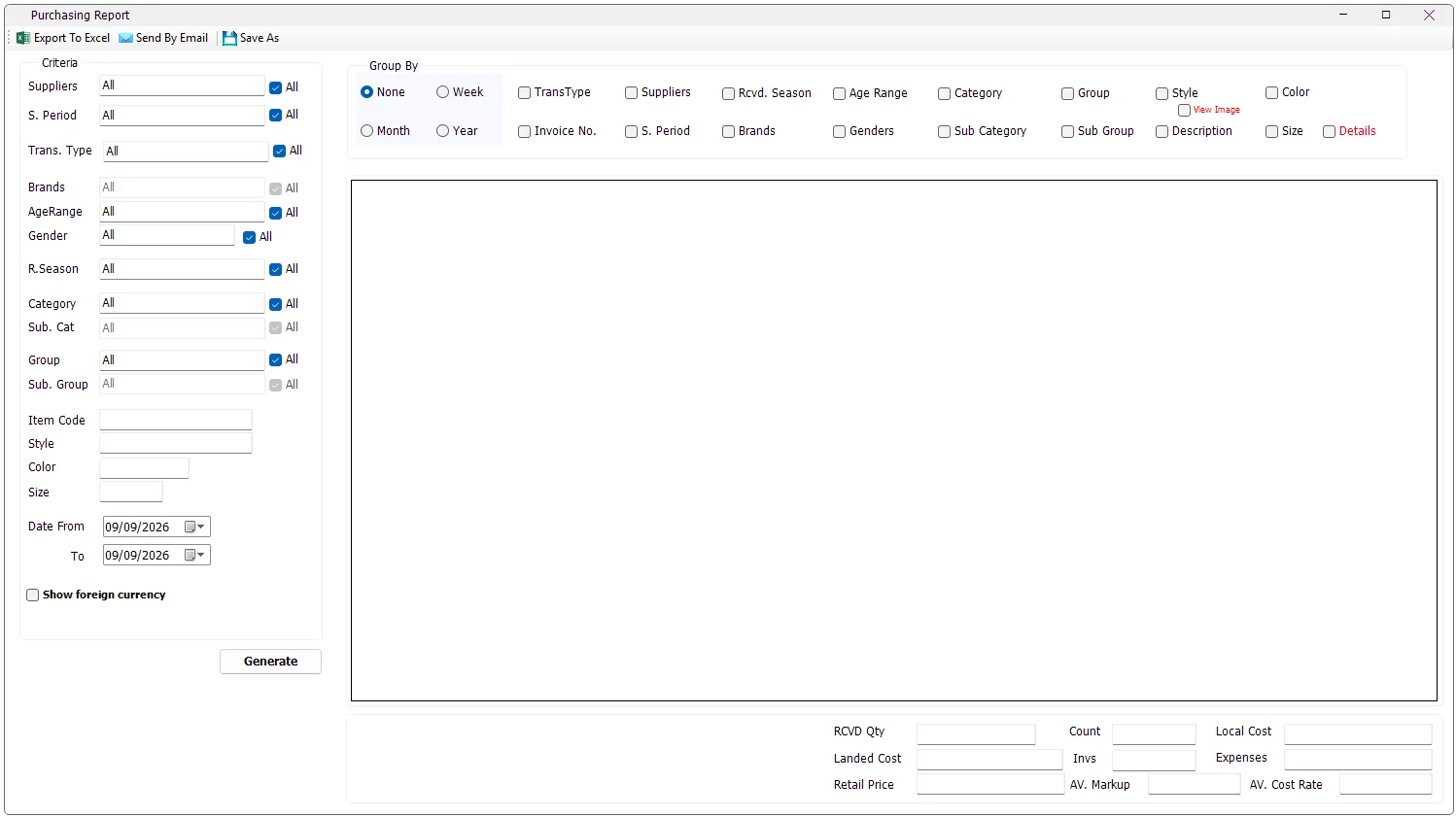
Task: Click the AV. Markup field
Action: [x=1195, y=784]
